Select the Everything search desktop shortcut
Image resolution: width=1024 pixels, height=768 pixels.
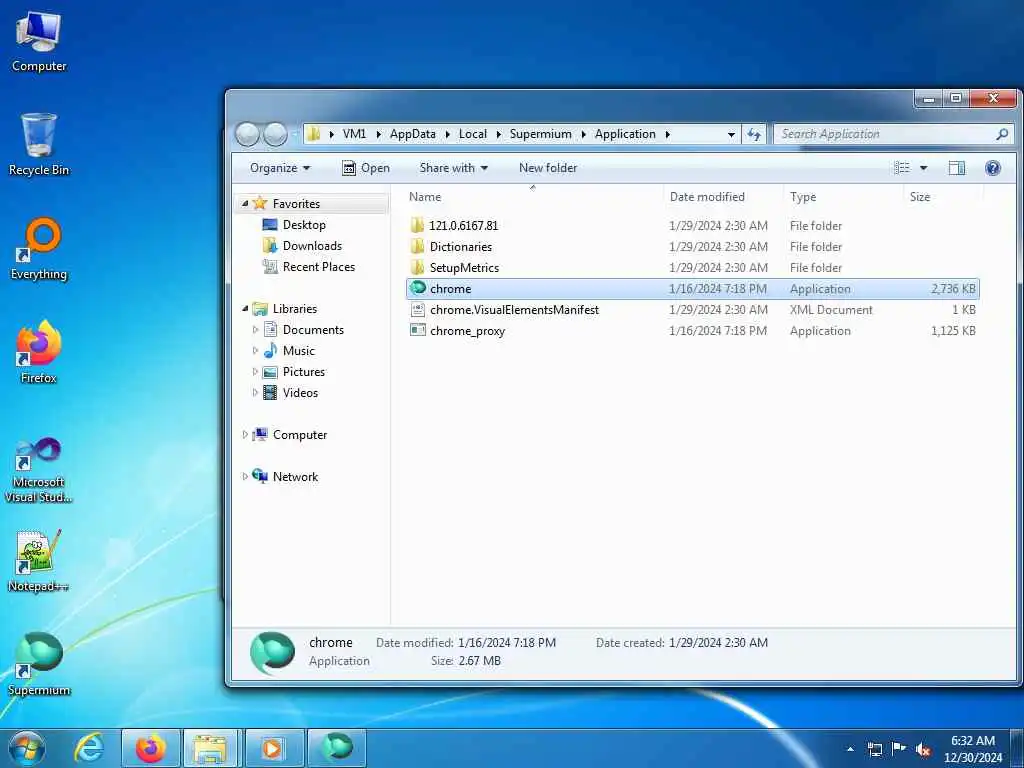tap(39, 249)
